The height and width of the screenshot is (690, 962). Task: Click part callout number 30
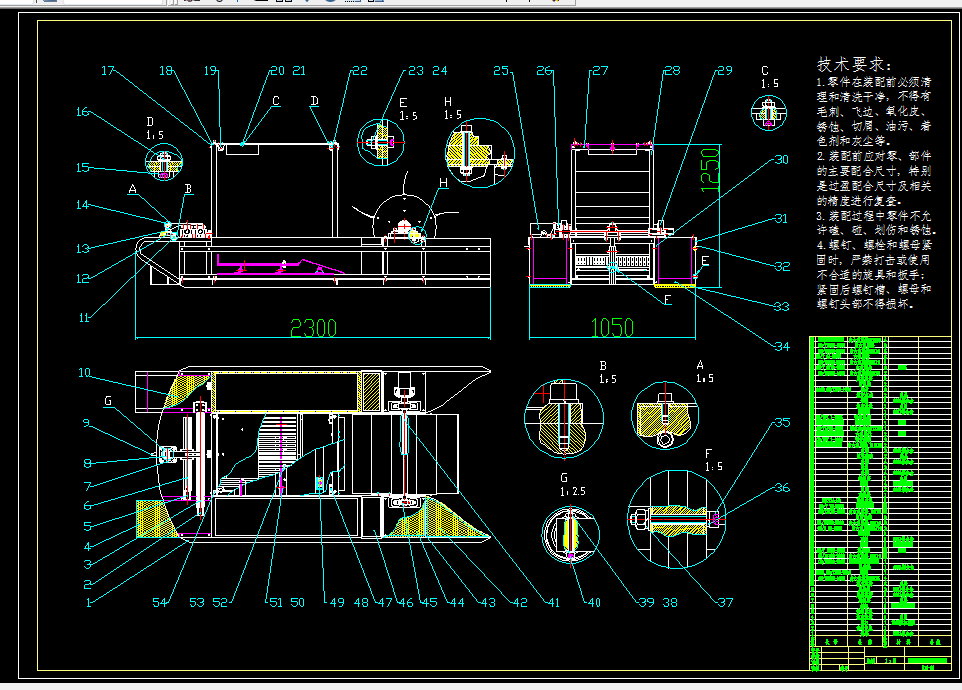781,160
